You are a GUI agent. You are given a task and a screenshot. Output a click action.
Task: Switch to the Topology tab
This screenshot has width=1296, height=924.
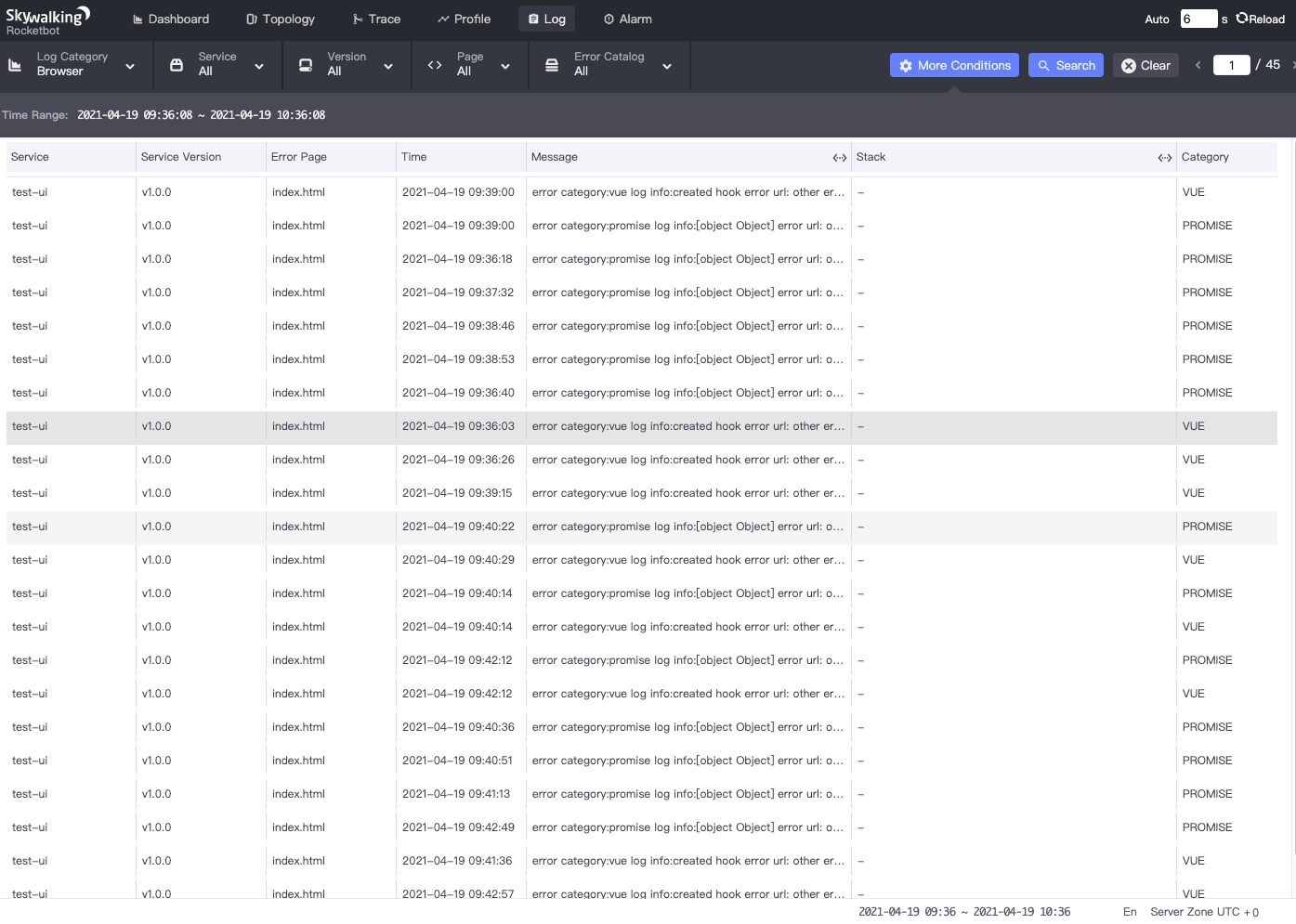point(281,19)
